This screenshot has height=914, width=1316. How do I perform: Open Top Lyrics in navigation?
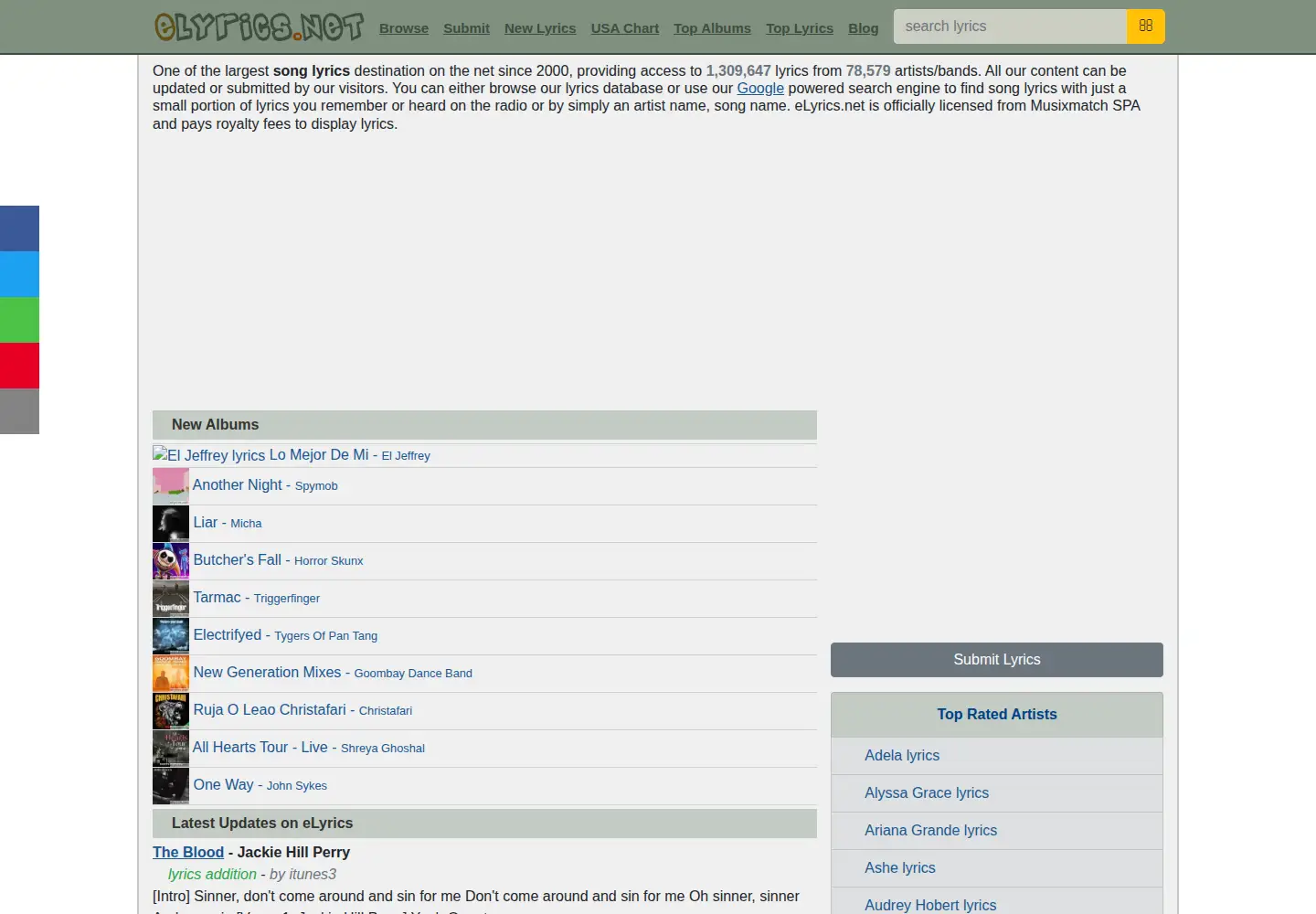click(800, 28)
